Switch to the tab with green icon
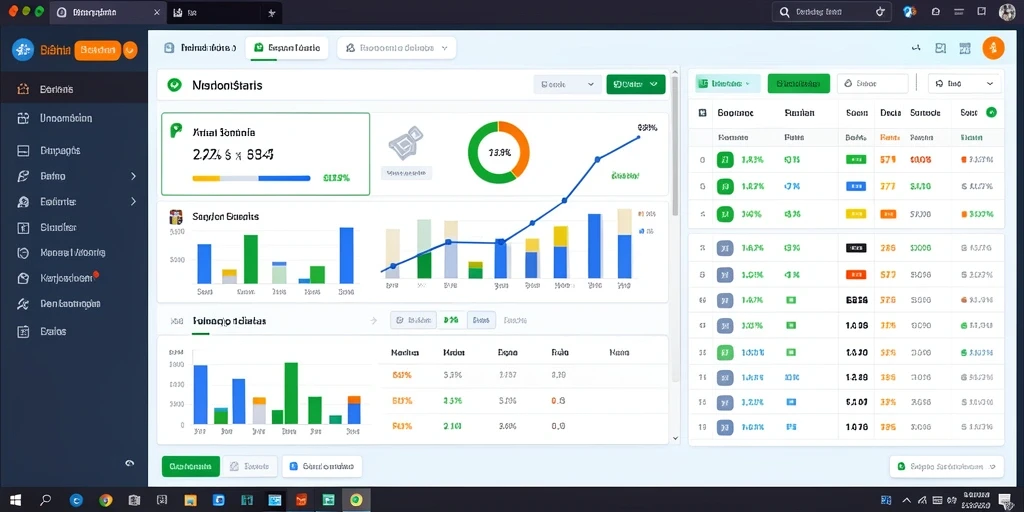This screenshot has height=512, width=1024. 287,48
